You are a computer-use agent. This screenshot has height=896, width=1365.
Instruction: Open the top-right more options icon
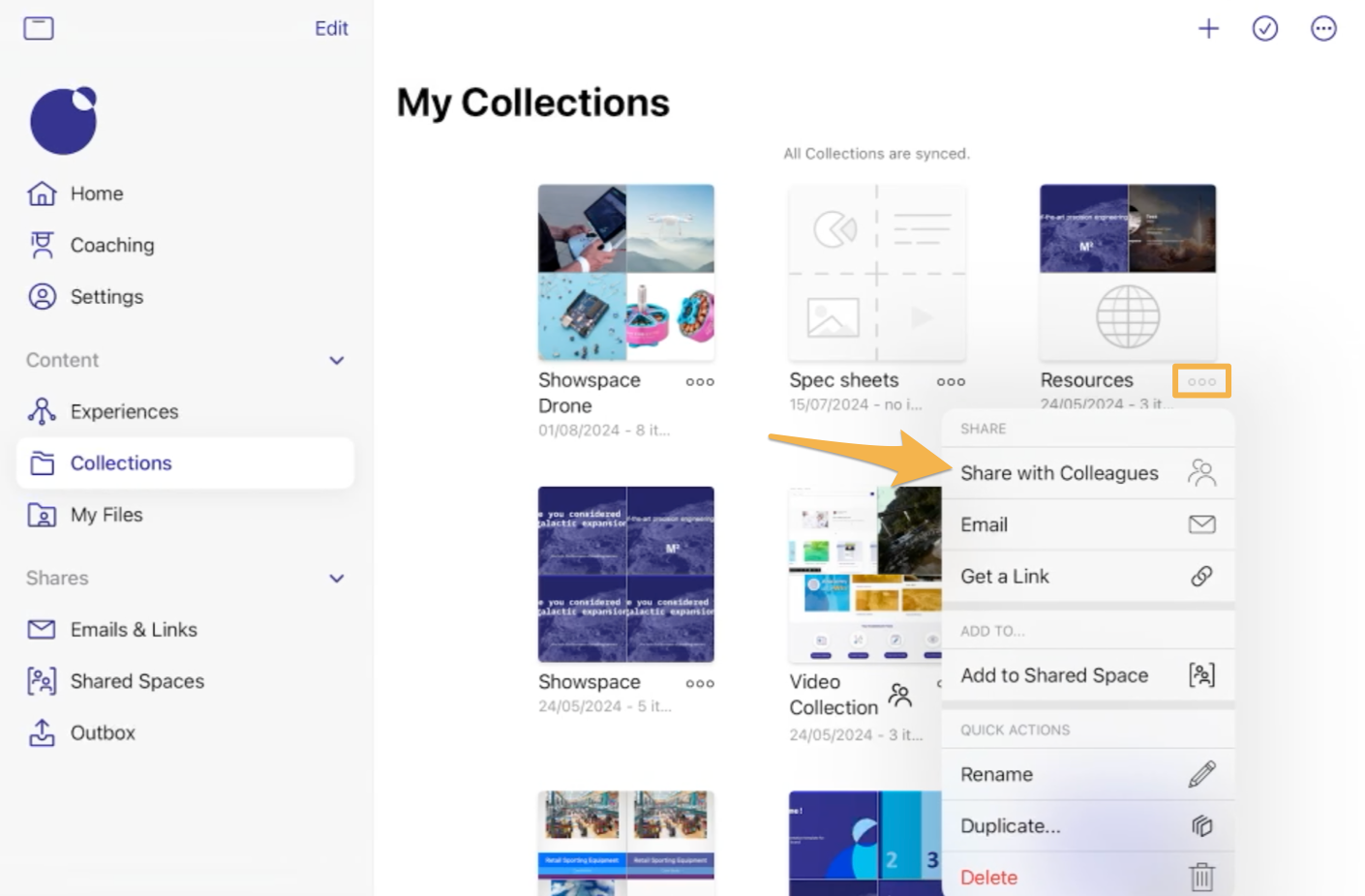pos(1323,28)
